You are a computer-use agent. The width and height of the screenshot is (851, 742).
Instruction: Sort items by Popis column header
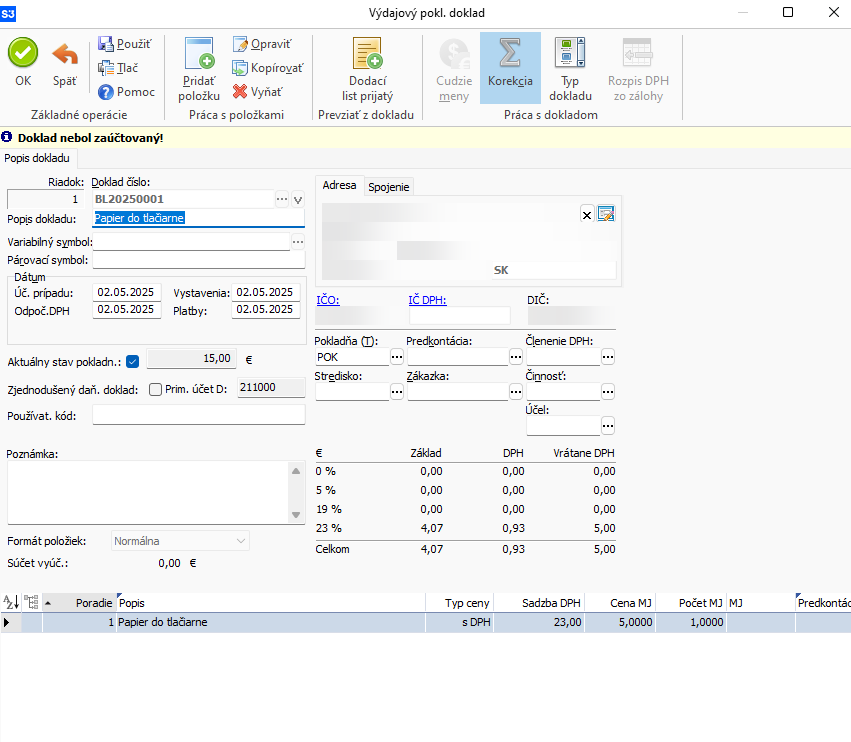coord(271,603)
